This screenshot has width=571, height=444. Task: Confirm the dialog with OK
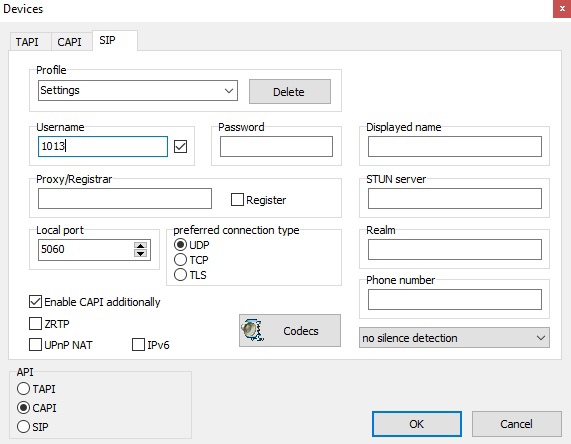pos(417,424)
